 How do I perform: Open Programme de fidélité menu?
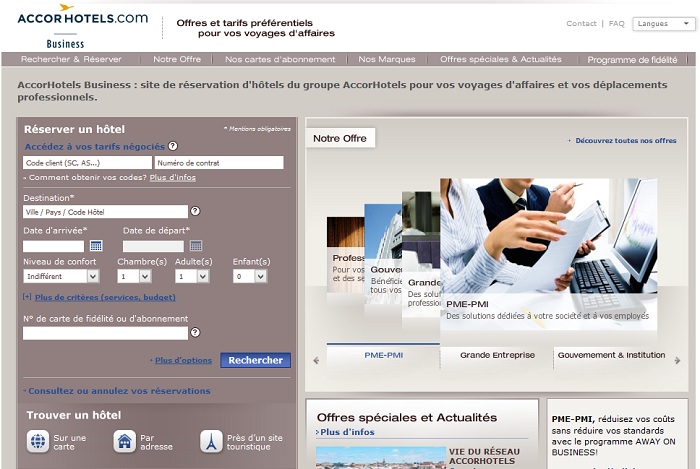click(x=632, y=60)
